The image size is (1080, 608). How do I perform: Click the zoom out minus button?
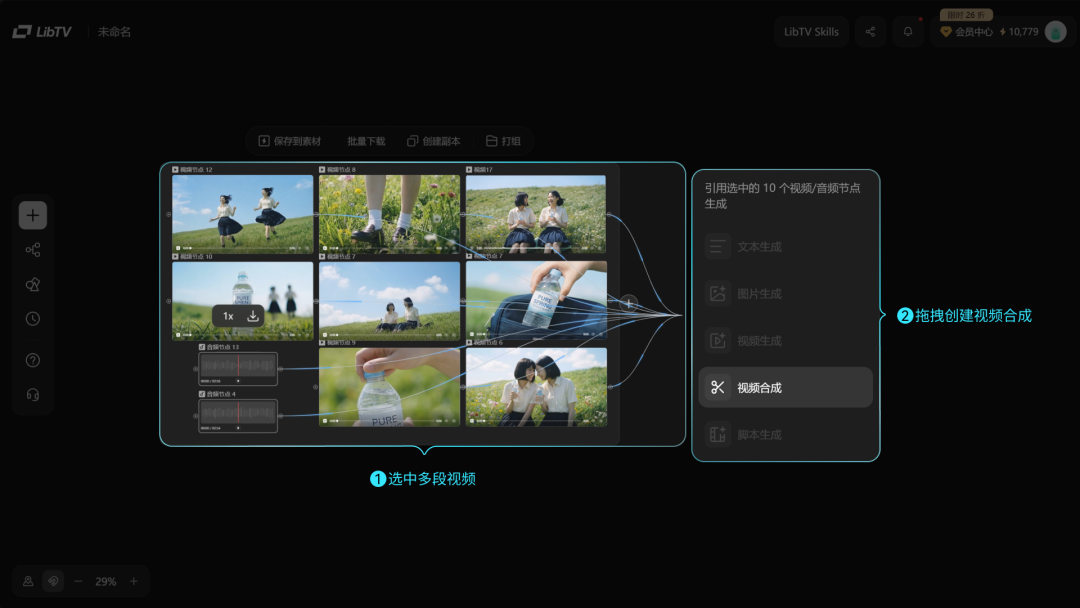[x=78, y=581]
